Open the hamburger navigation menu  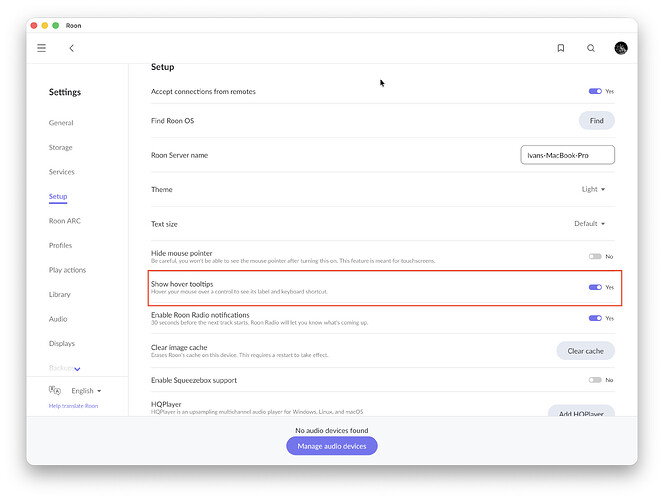click(x=42, y=48)
